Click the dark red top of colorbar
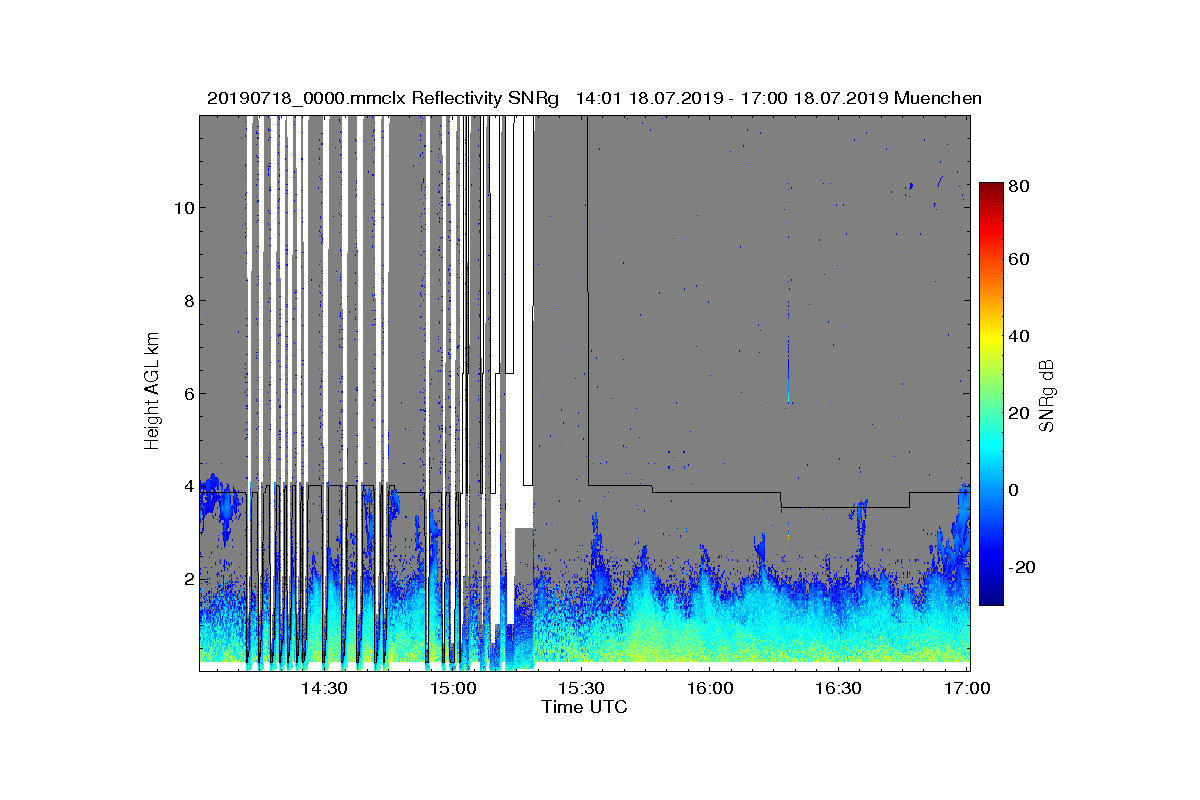Viewport: 1200px width, 800px height. [x=991, y=188]
